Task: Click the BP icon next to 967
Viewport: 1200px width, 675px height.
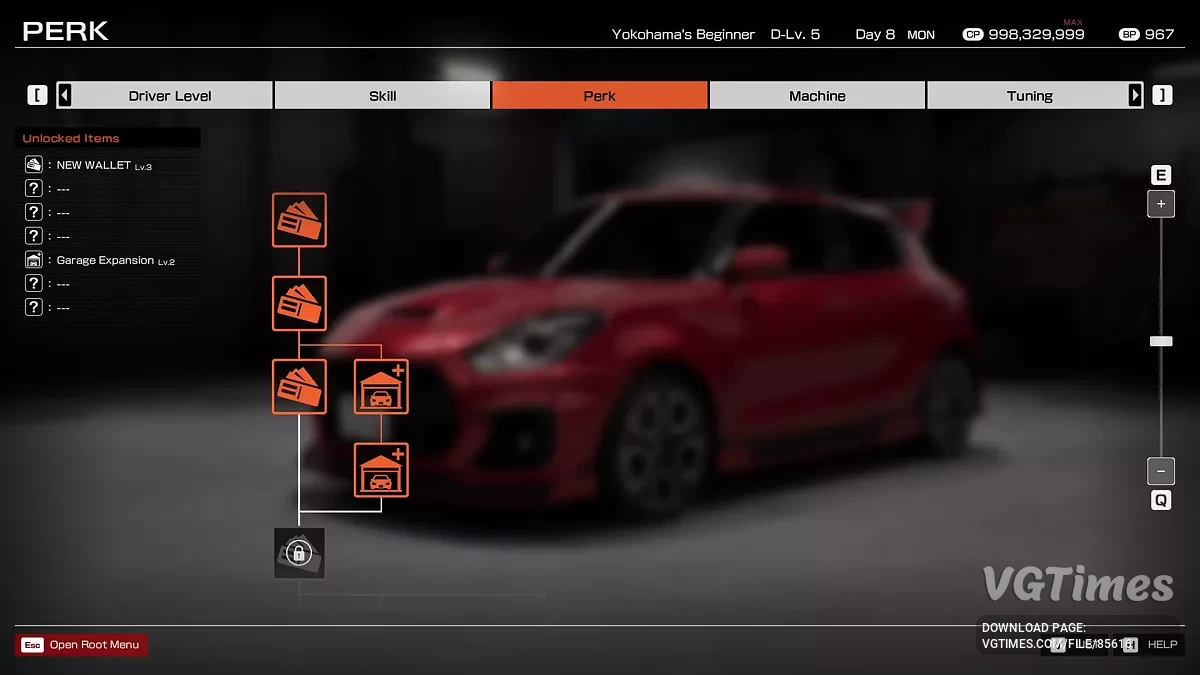Action: pos(1129,33)
